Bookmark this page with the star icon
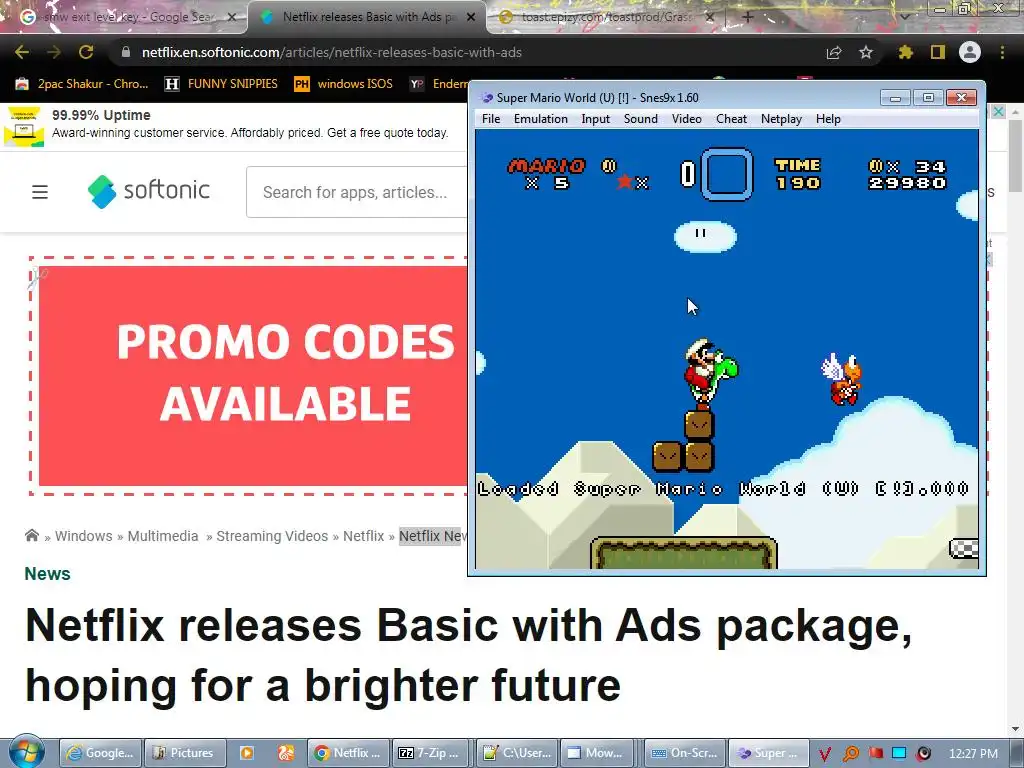 [866, 52]
